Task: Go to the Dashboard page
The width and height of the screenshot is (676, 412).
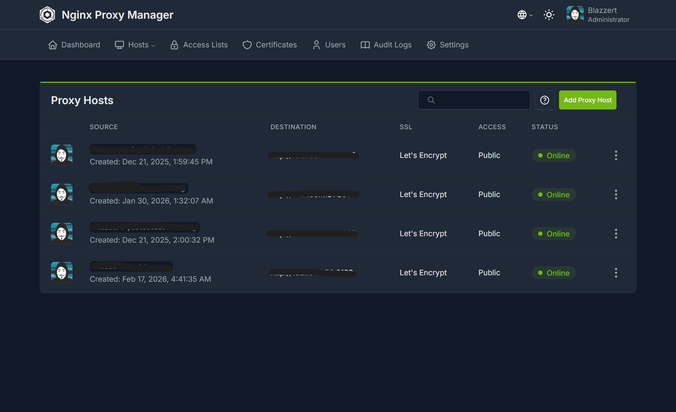Action: [x=74, y=45]
